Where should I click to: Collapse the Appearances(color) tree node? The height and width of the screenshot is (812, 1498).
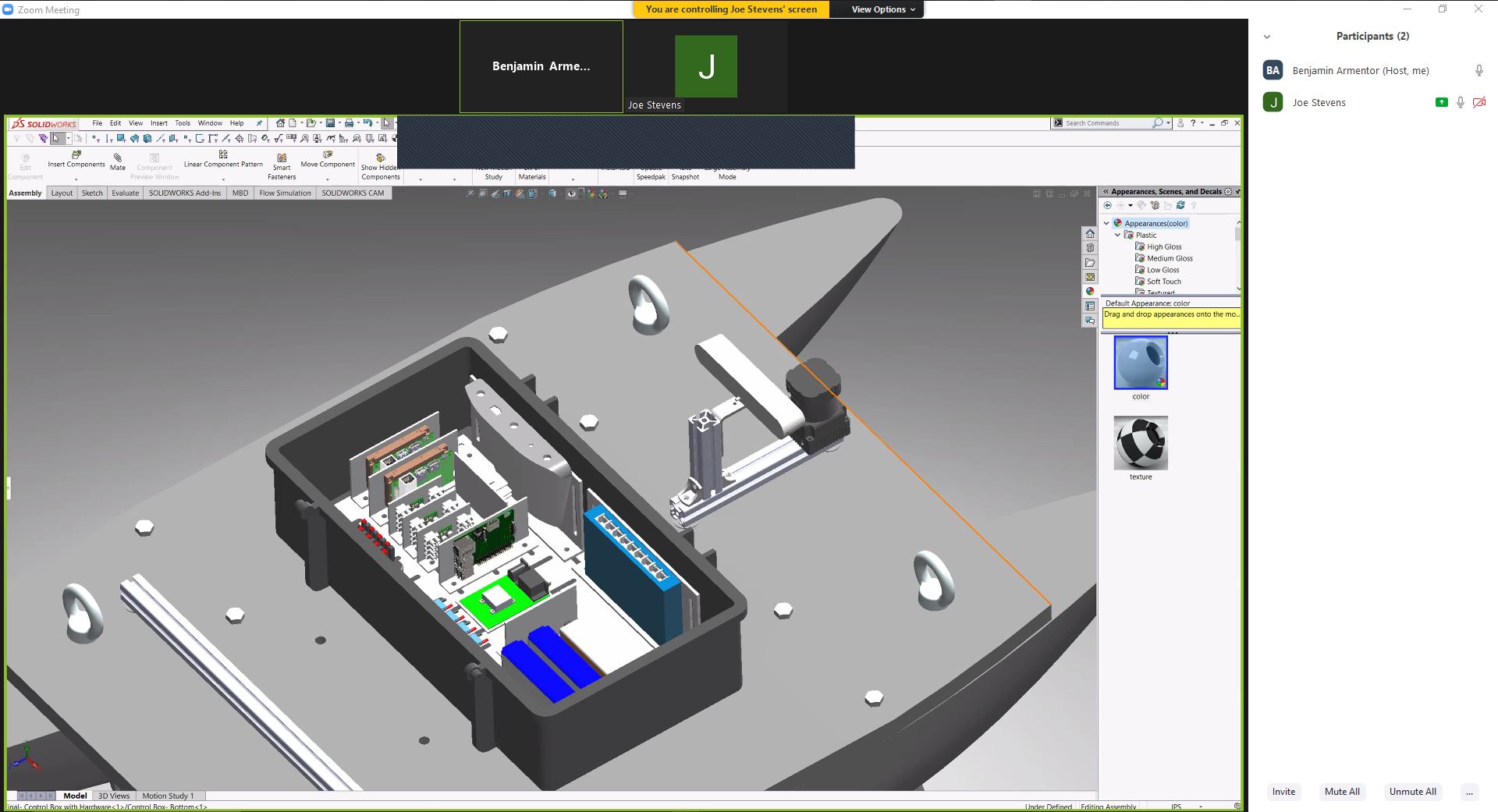pyautogui.click(x=1106, y=223)
